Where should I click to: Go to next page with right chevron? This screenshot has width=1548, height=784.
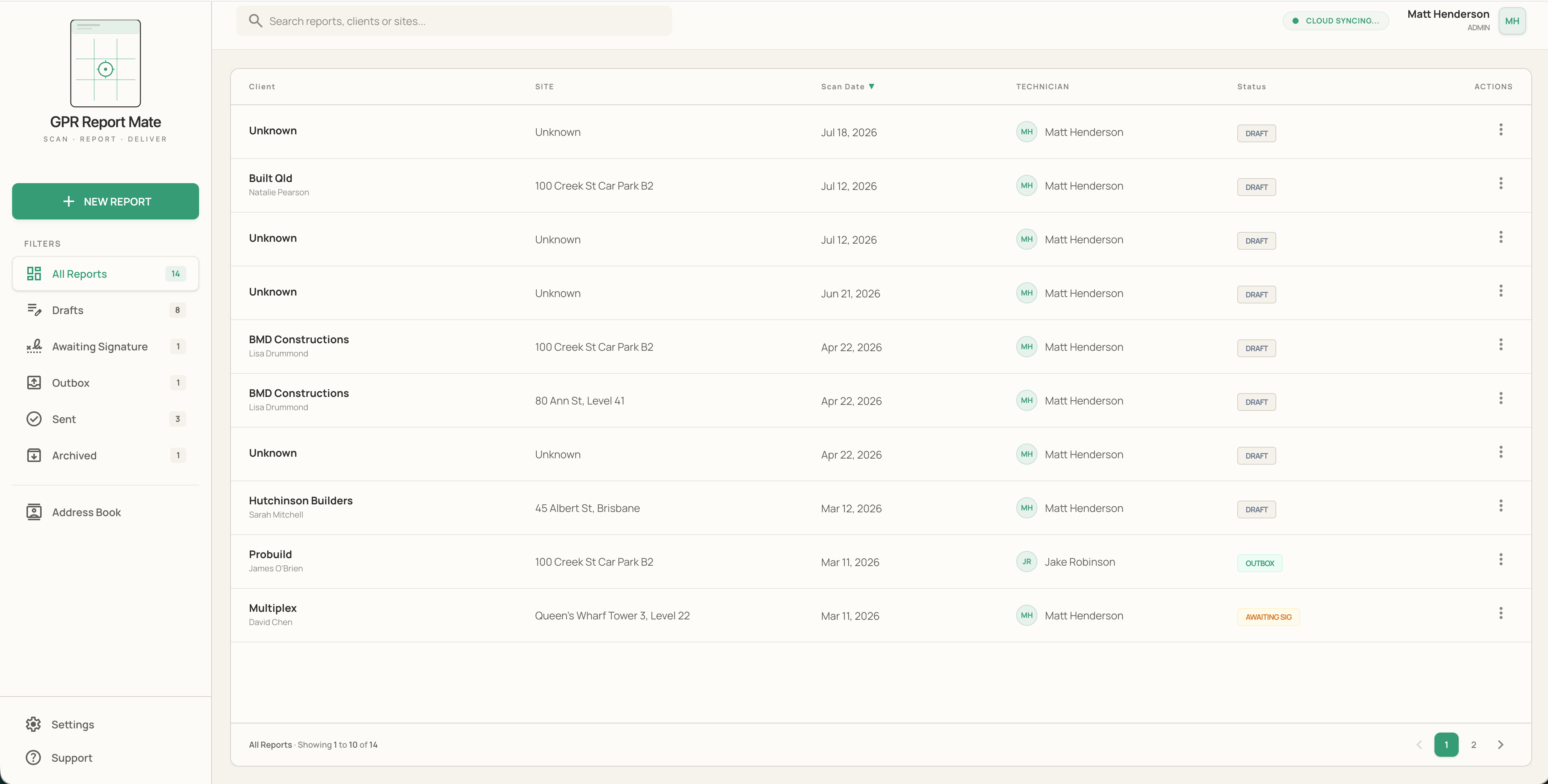[x=1501, y=744]
